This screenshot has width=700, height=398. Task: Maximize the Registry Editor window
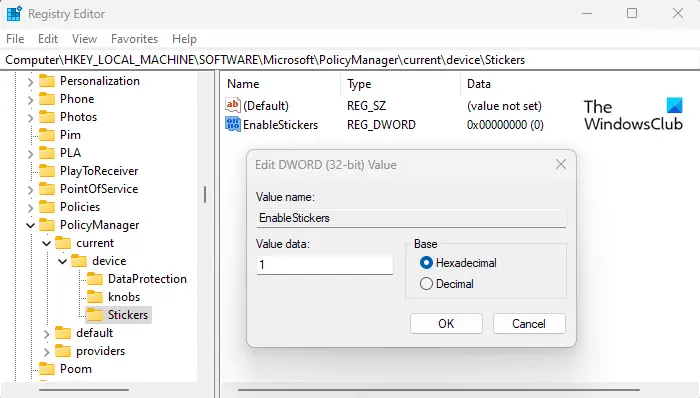(632, 13)
